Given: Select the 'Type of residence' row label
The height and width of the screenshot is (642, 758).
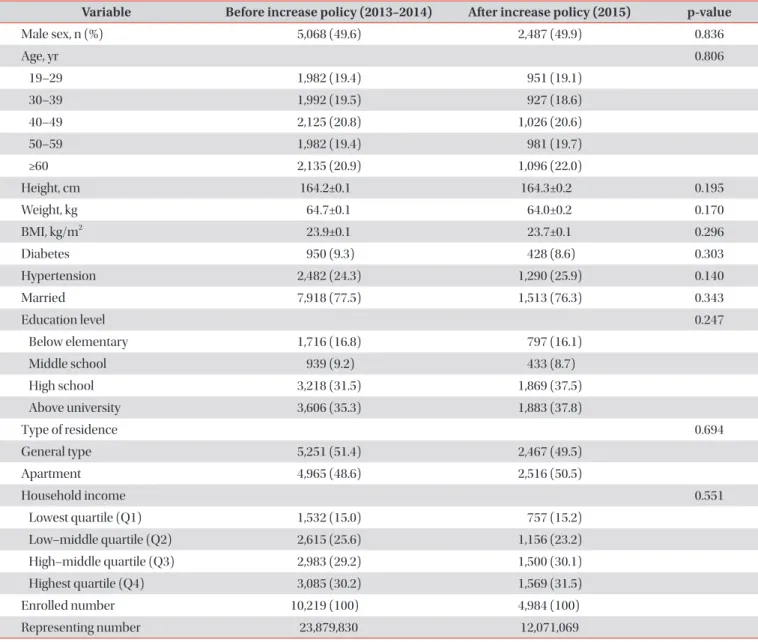Looking at the screenshot, I should click(69, 430).
